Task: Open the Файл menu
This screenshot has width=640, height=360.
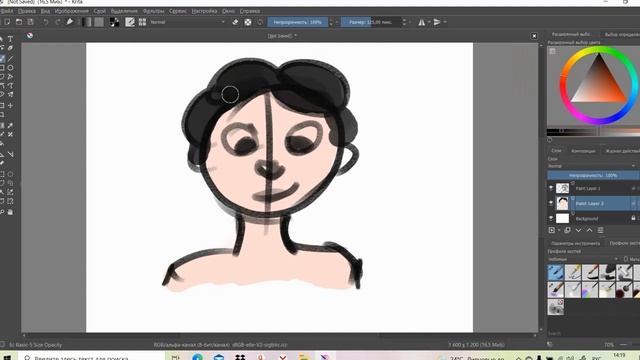Action: (x=7, y=11)
